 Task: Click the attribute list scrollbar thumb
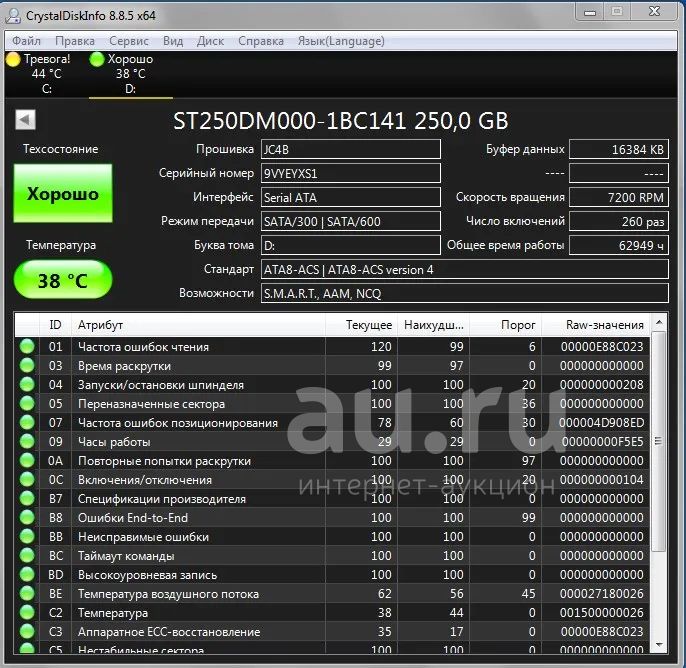click(659, 441)
